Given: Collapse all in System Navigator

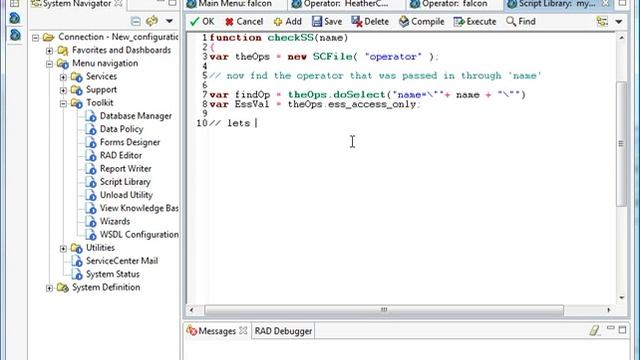Looking at the screenshot, I should tap(136, 21).
